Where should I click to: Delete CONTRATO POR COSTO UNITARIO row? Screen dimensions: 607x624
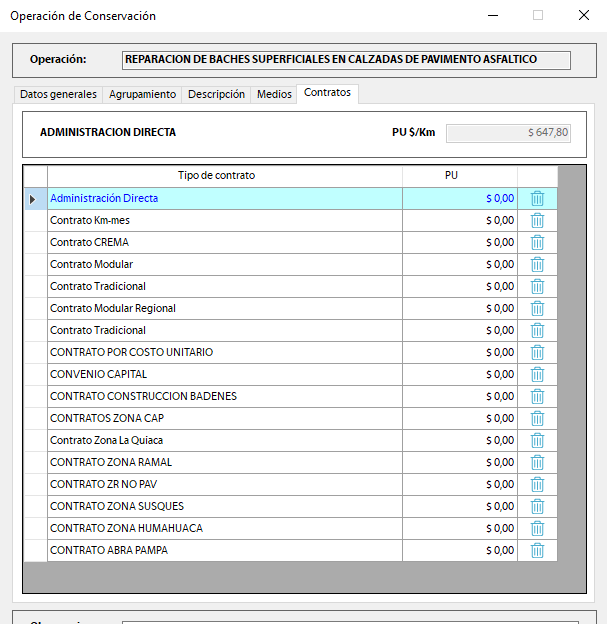point(537,352)
